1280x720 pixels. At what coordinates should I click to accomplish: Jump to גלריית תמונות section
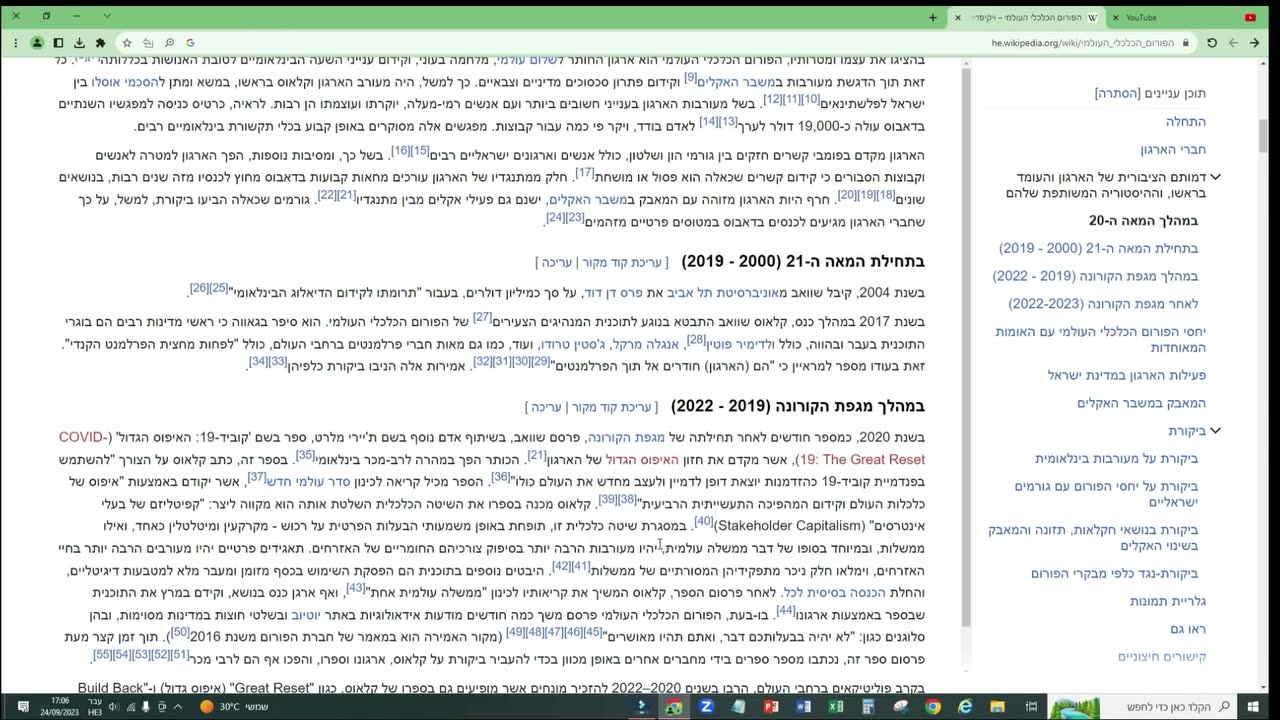pos(1168,601)
